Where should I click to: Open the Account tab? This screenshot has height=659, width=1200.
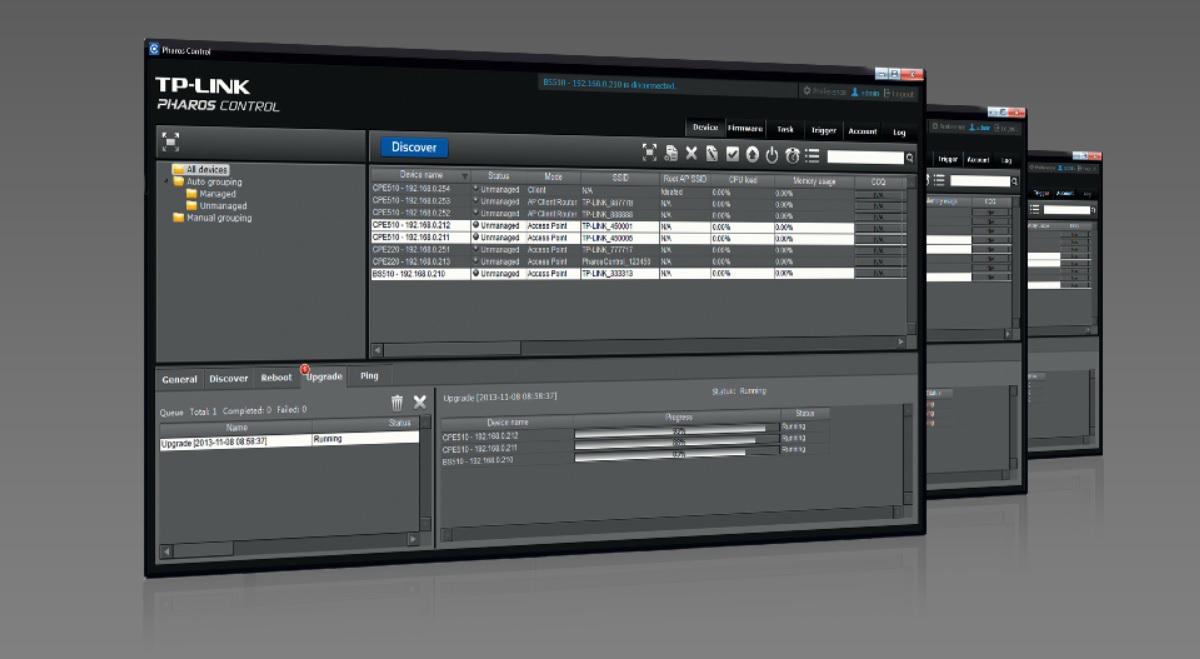(862, 131)
